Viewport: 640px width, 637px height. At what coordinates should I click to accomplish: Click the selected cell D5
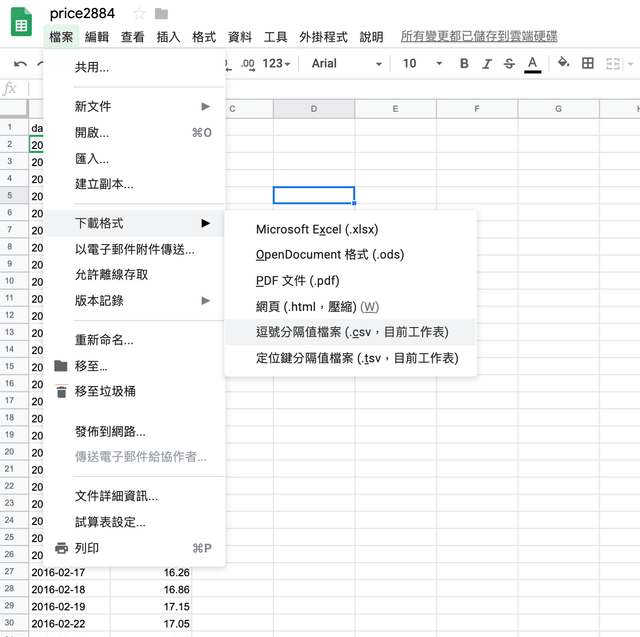pyautogui.click(x=314, y=195)
